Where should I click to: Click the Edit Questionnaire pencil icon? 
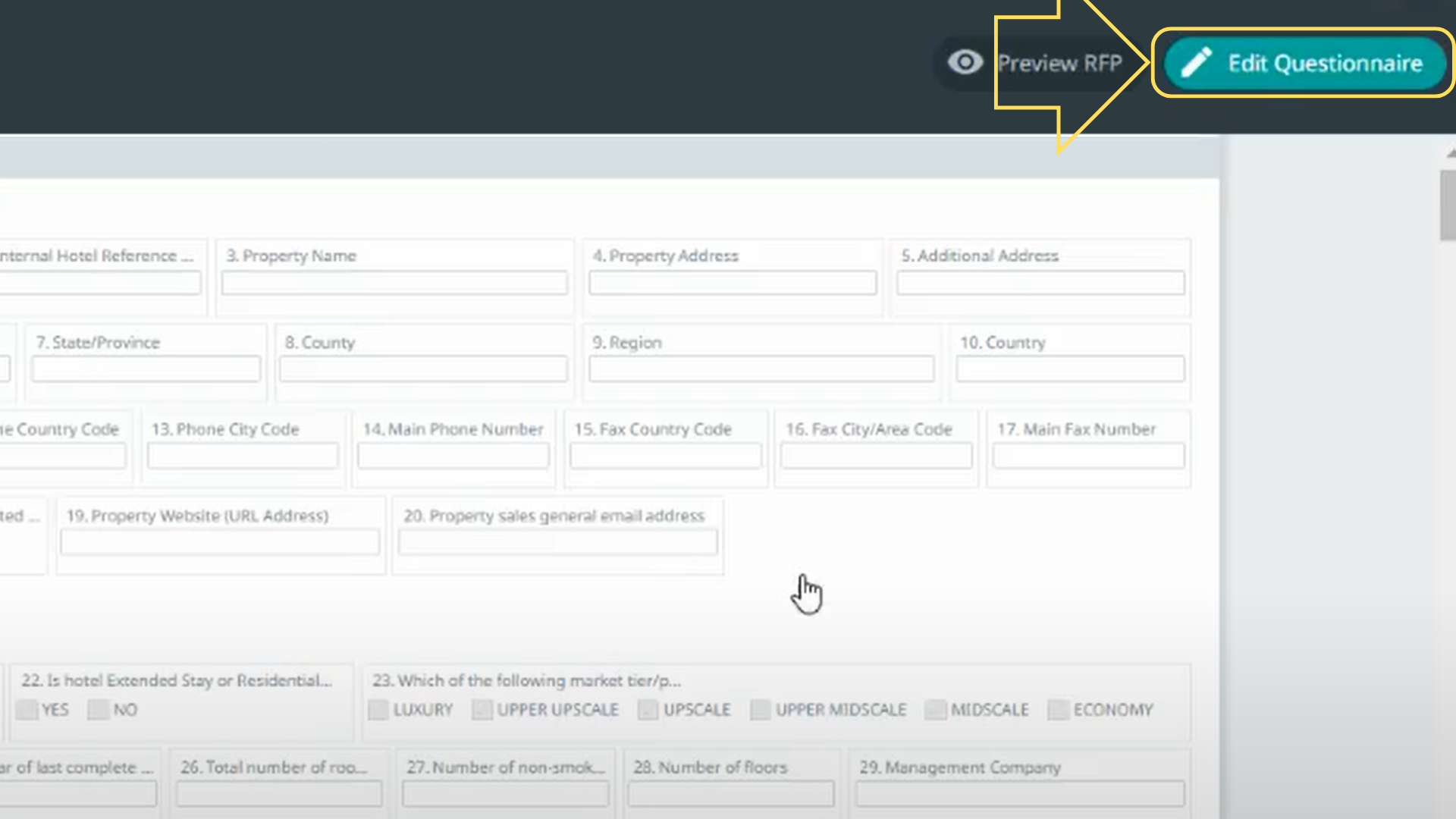(1197, 63)
